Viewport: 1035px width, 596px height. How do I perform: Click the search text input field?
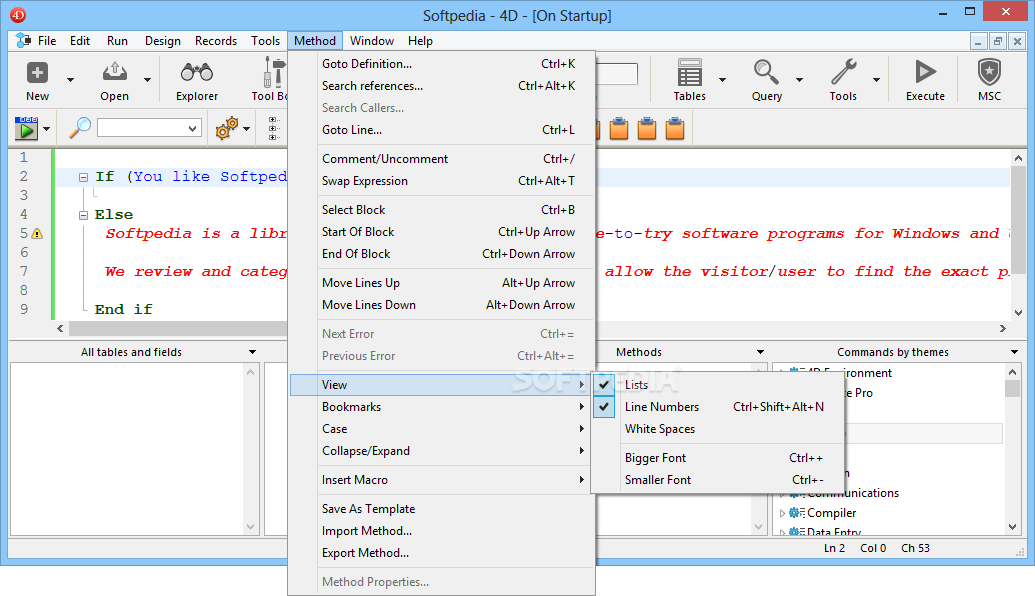(x=141, y=128)
